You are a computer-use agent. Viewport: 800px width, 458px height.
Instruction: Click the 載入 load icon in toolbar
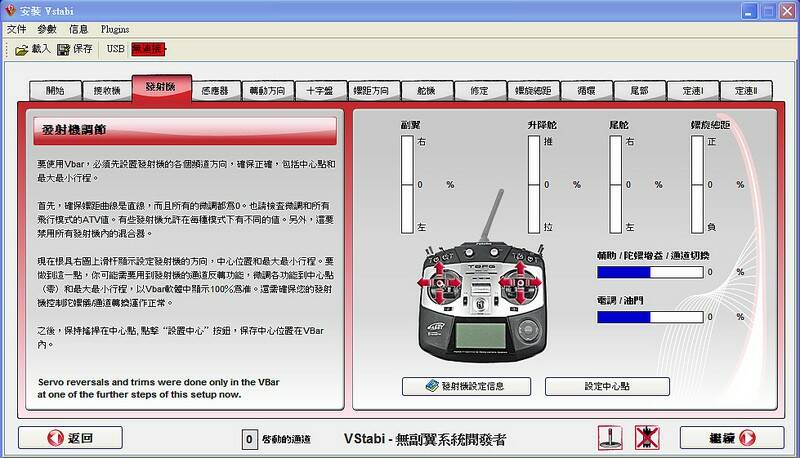(21, 50)
